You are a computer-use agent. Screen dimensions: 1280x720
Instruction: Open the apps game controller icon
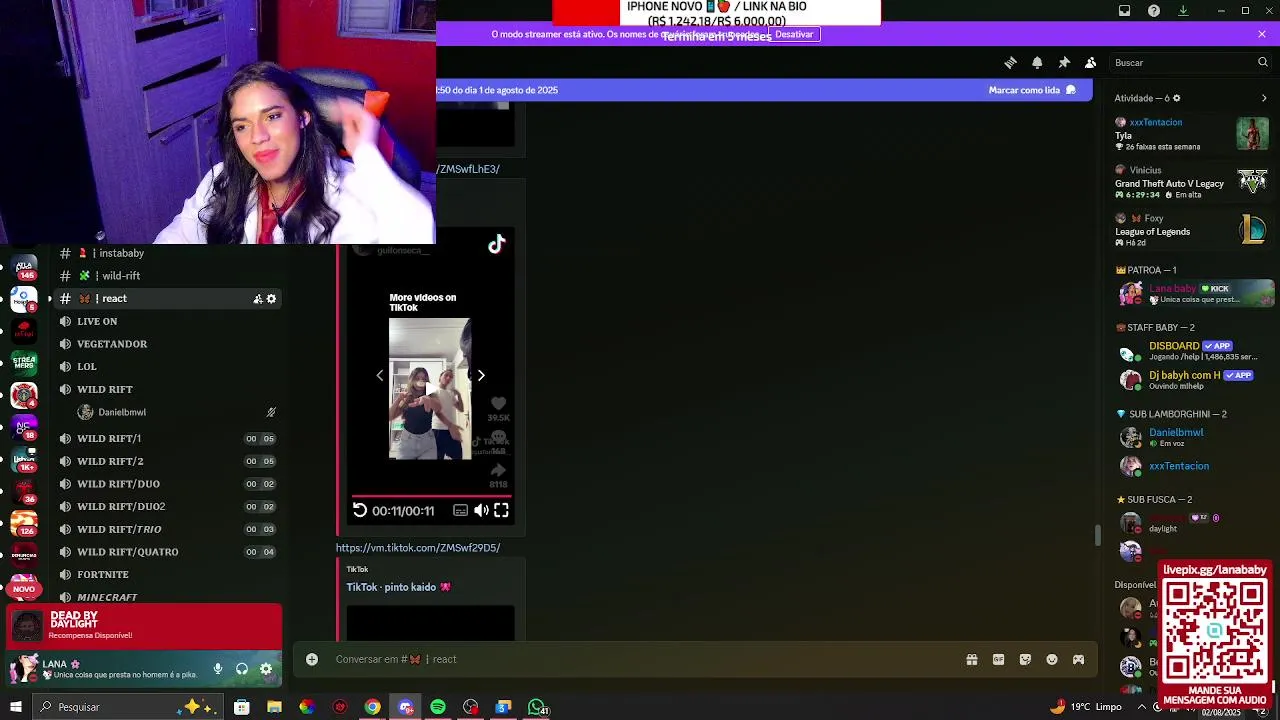tap(1078, 659)
